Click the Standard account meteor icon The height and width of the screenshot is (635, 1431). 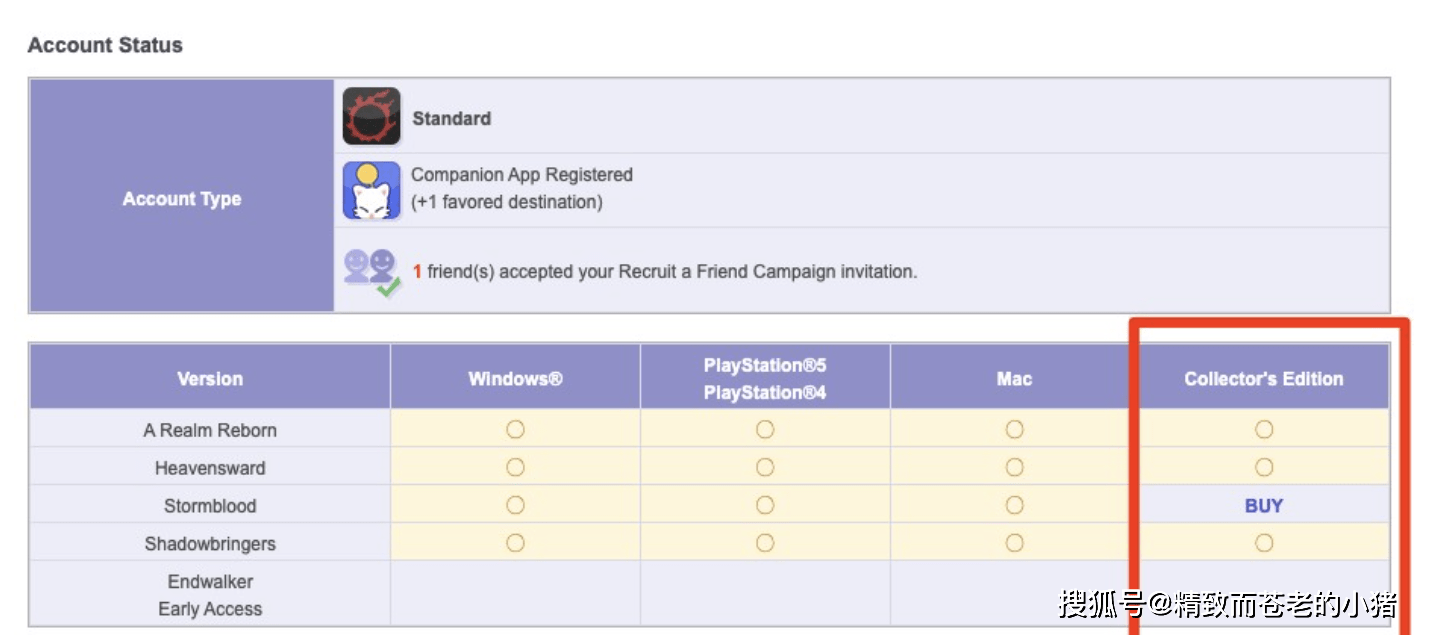(x=372, y=117)
